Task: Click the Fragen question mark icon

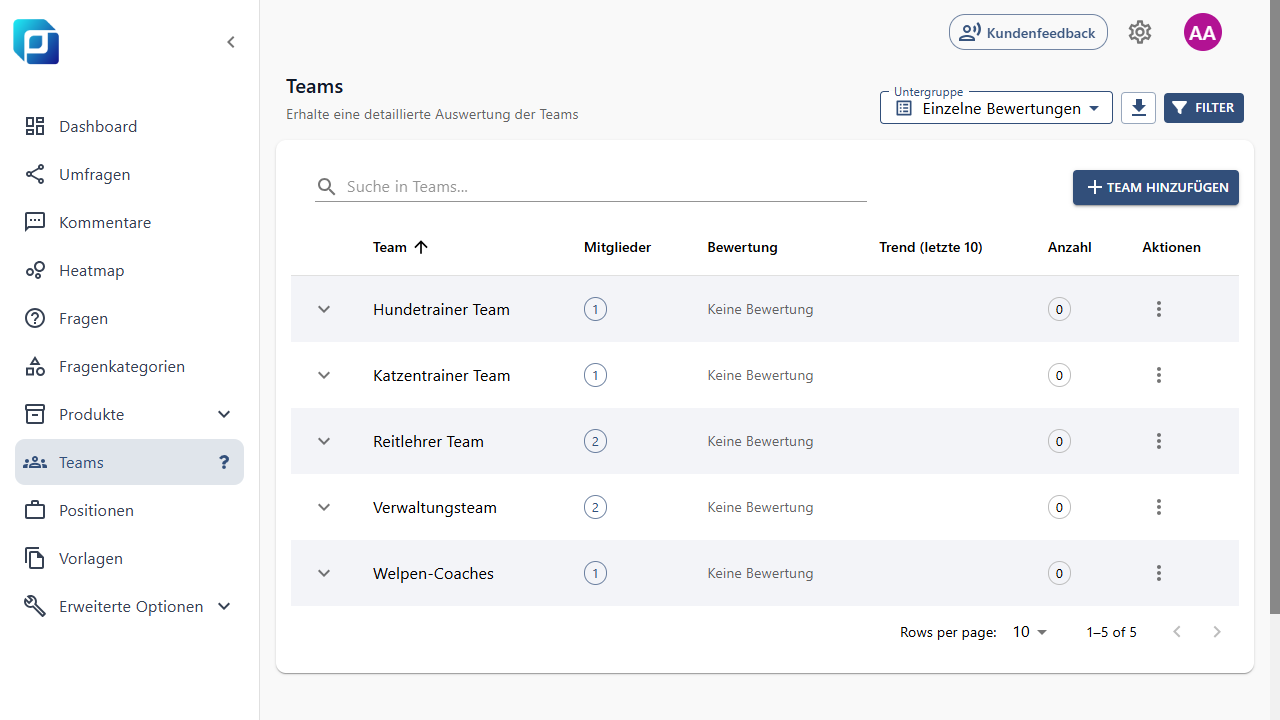Action: coord(35,318)
